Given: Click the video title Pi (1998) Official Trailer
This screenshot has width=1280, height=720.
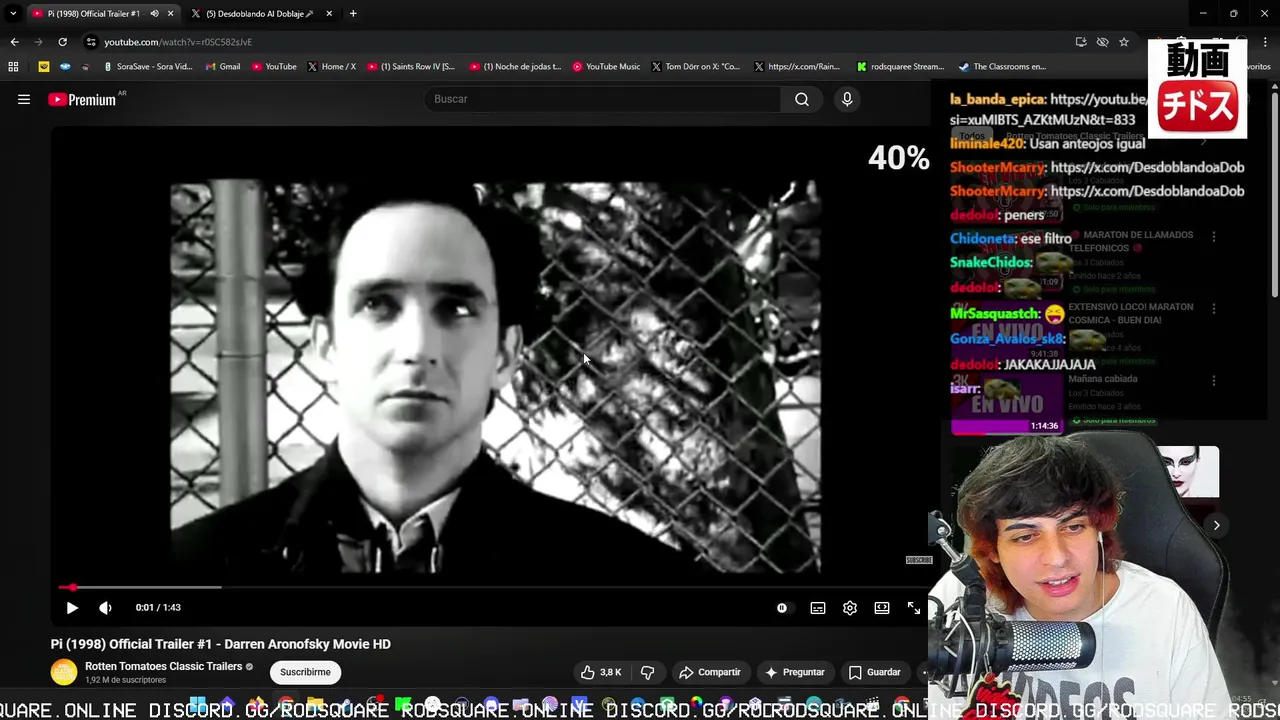Looking at the screenshot, I should (221, 644).
